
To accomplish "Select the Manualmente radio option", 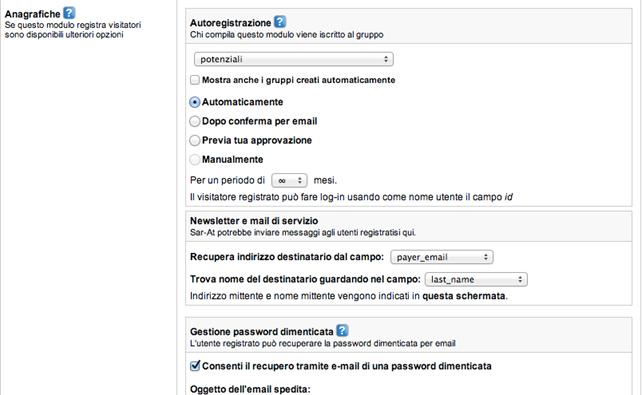I will (x=195, y=160).
